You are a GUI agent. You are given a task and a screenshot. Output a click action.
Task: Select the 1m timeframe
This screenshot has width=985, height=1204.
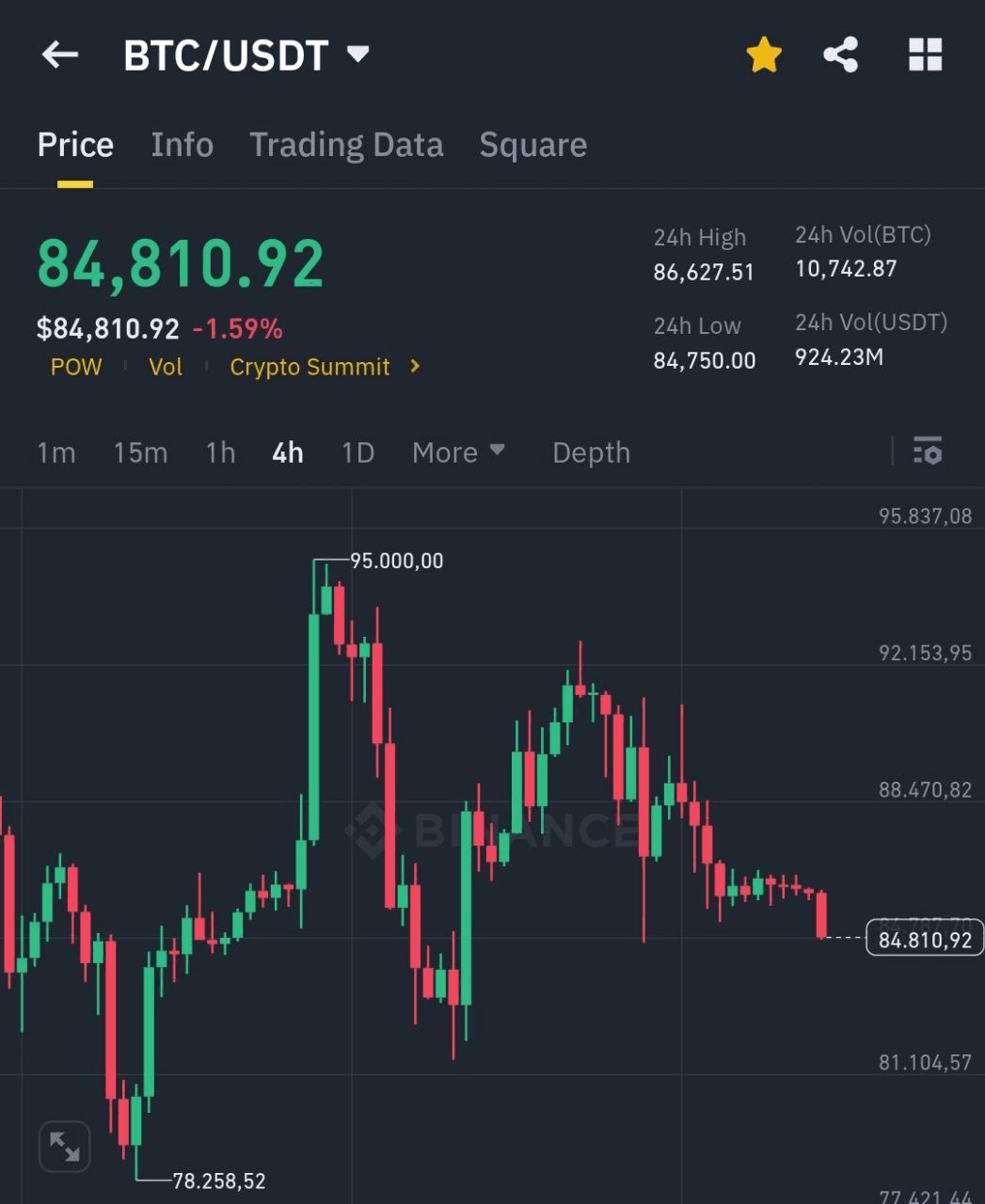tap(56, 452)
